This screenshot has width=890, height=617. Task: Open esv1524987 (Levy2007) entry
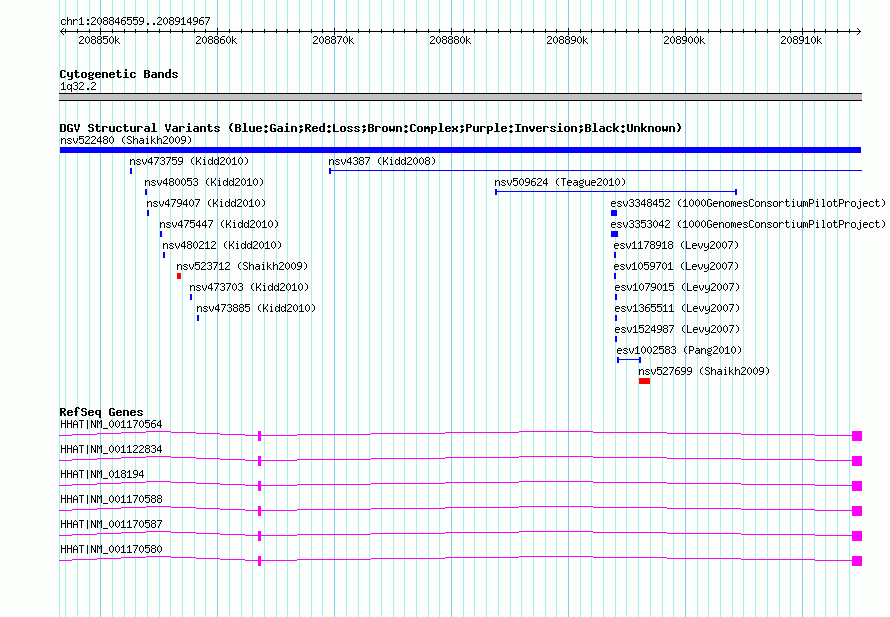[x=677, y=329]
